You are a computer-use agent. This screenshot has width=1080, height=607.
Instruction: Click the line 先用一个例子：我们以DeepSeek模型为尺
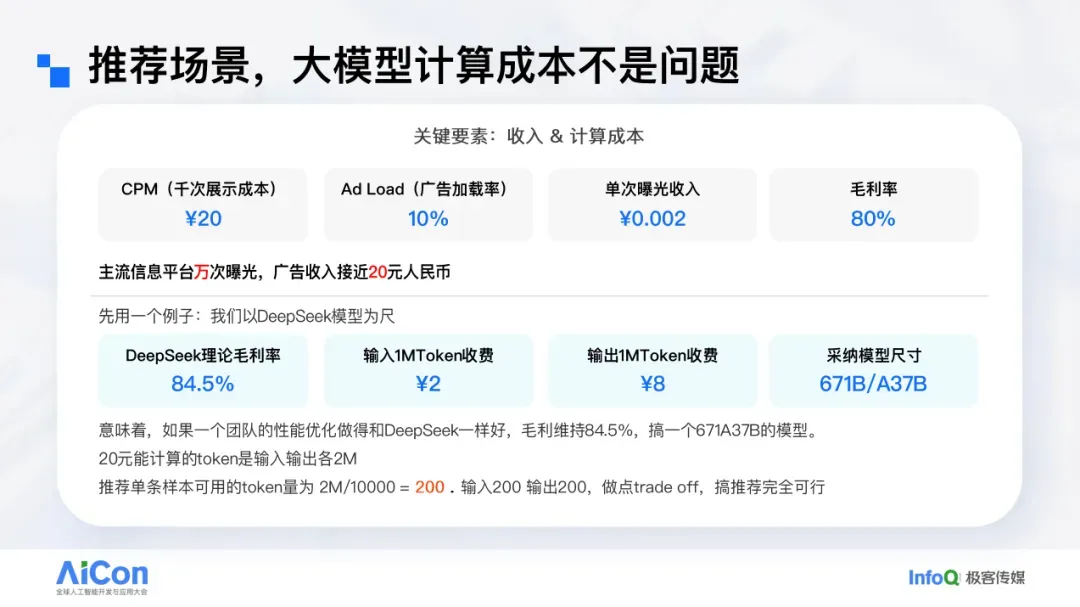(x=246, y=316)
